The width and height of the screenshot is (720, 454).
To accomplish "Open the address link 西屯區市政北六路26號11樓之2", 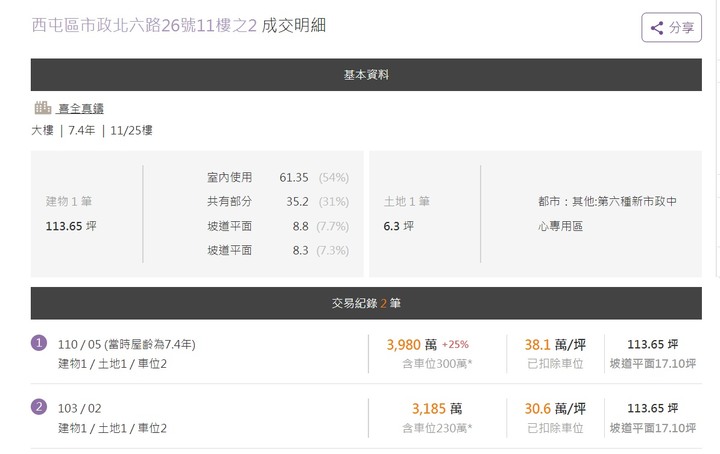I will click(x=144, y=25).
